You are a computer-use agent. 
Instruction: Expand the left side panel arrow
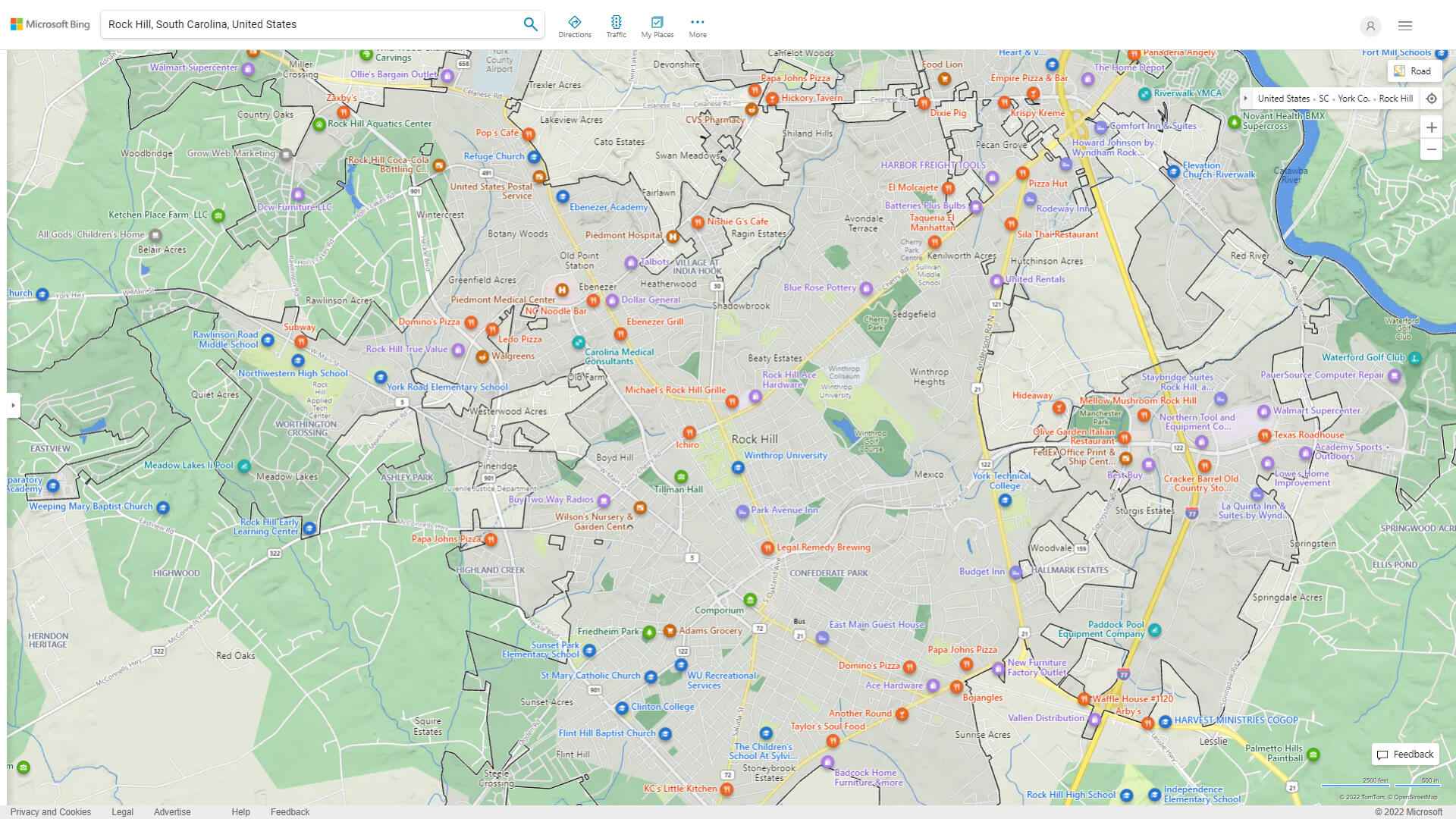tap(13, 405)
